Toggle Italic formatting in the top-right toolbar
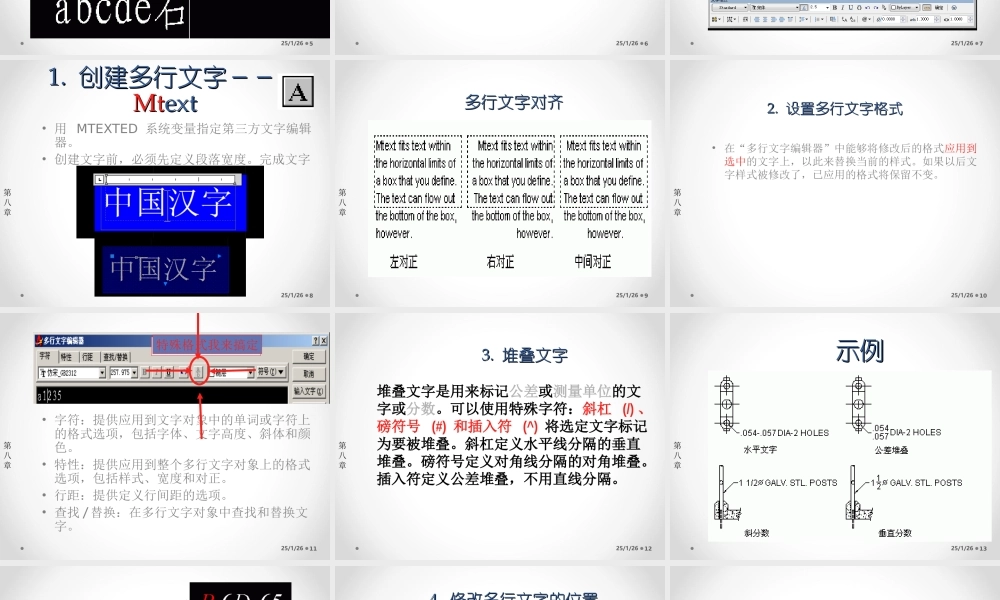 click(843, 8)
